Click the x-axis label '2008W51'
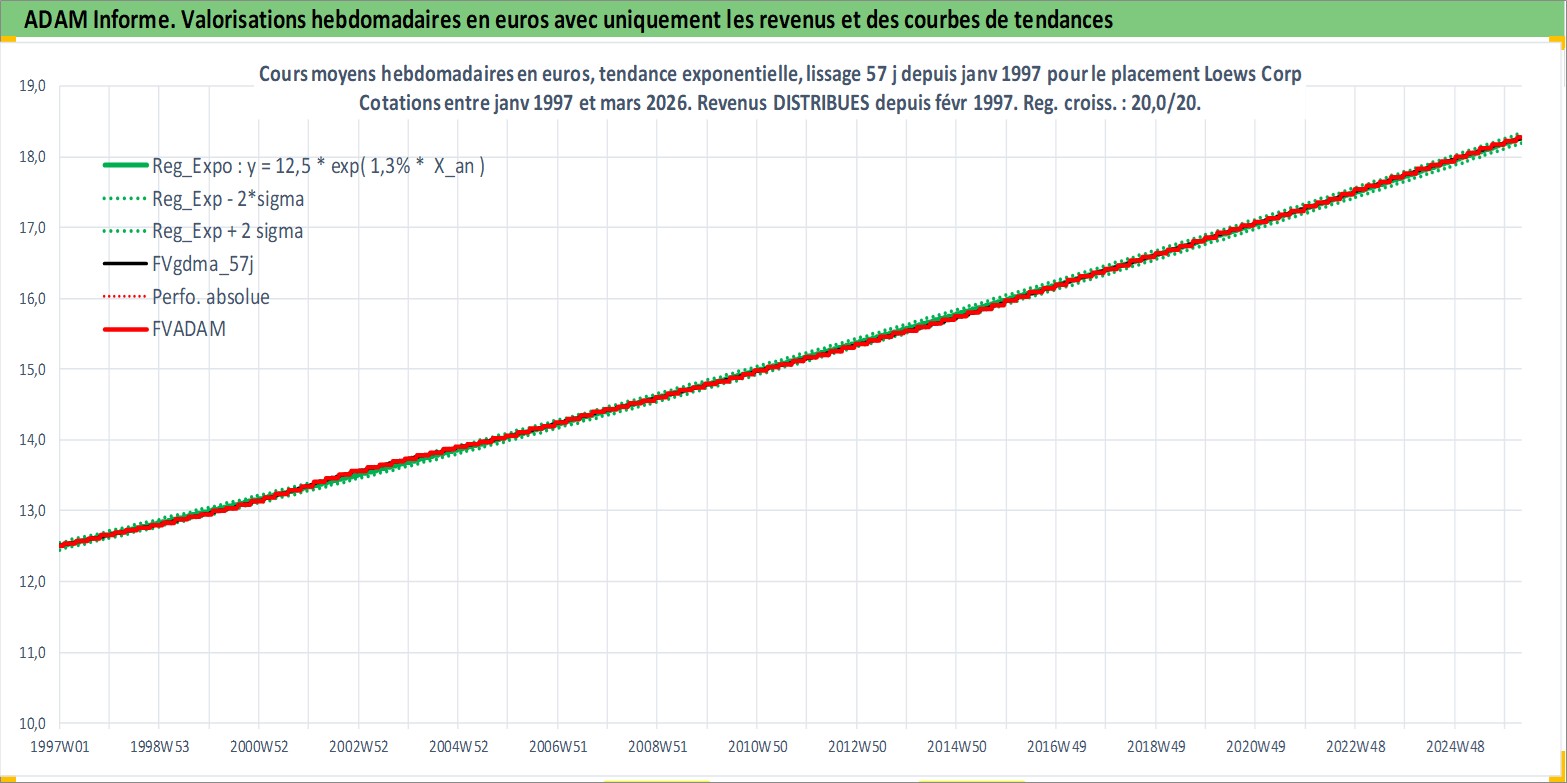 [x=658, y=746]
